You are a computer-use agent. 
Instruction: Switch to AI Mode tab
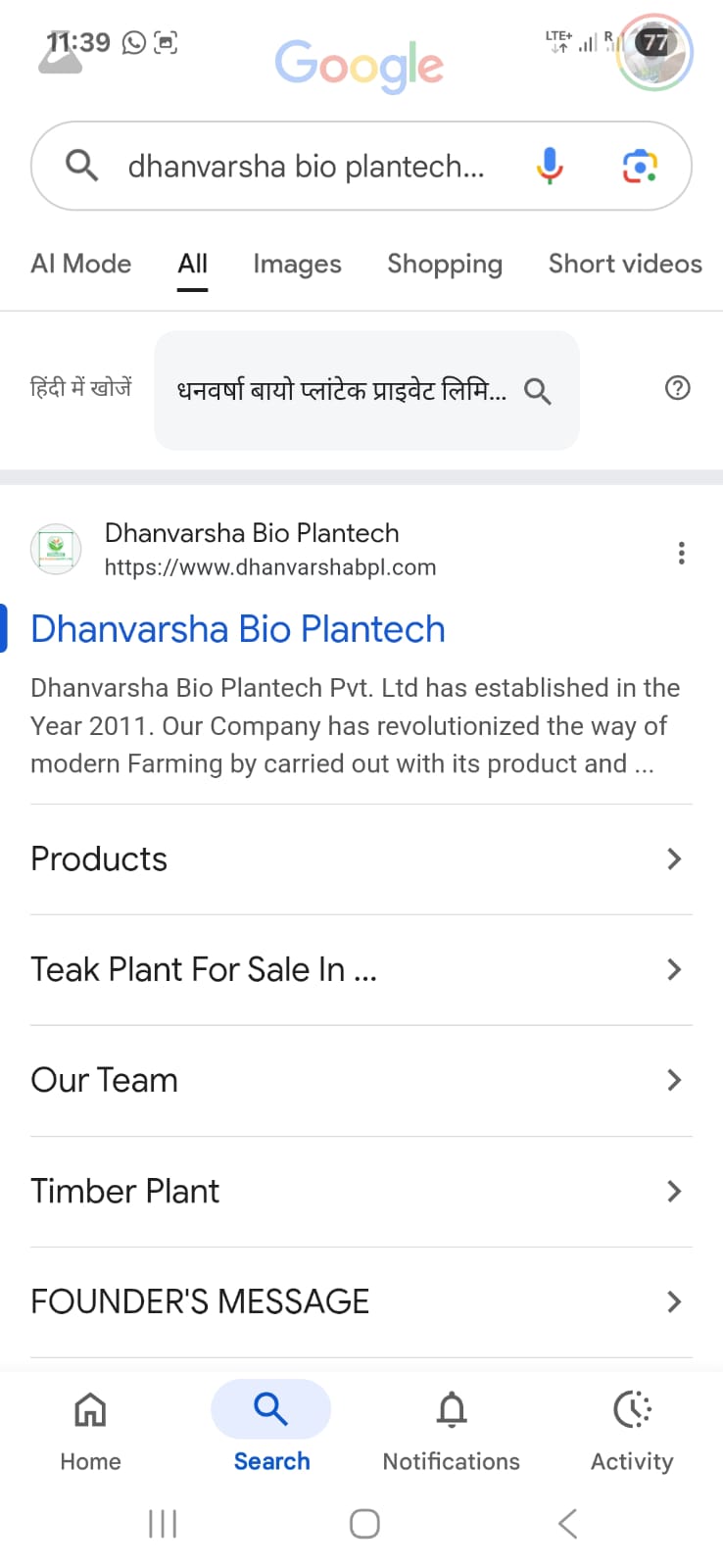(x=81, y=264)
